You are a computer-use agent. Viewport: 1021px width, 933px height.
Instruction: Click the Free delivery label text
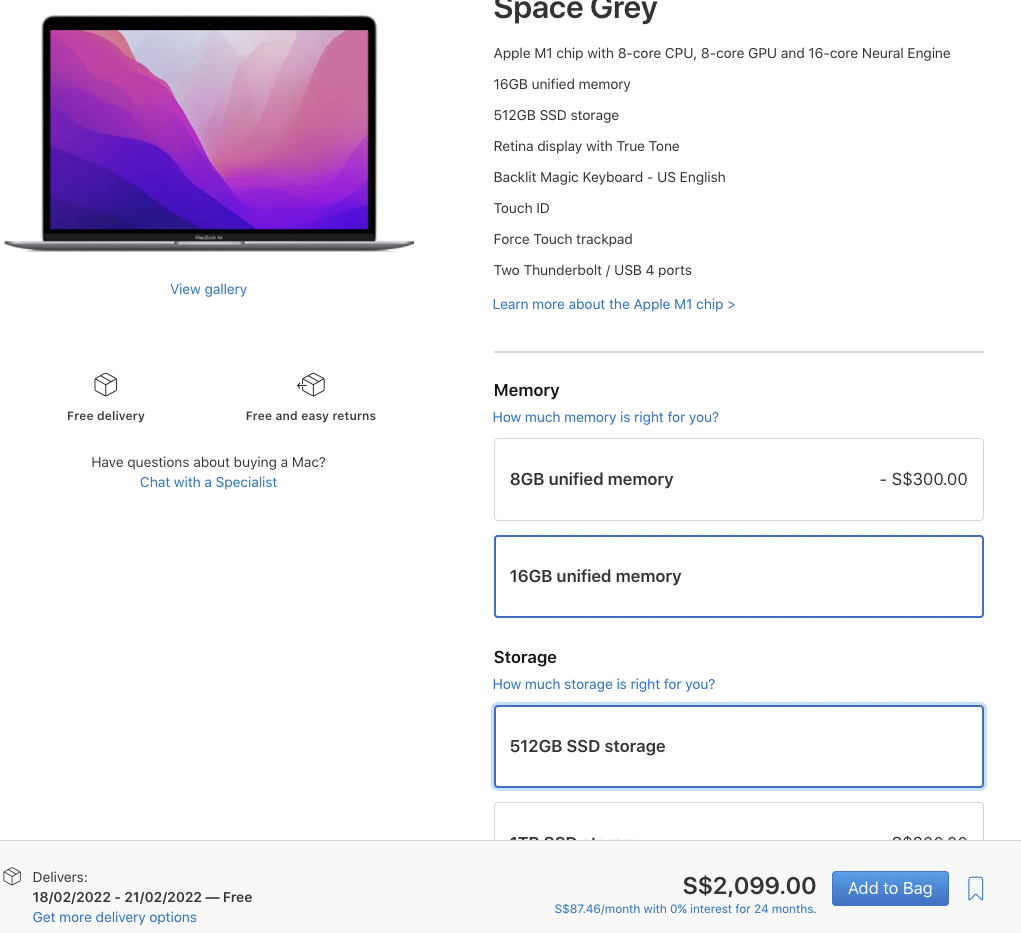pyautogui.click(x=106, y=416)
